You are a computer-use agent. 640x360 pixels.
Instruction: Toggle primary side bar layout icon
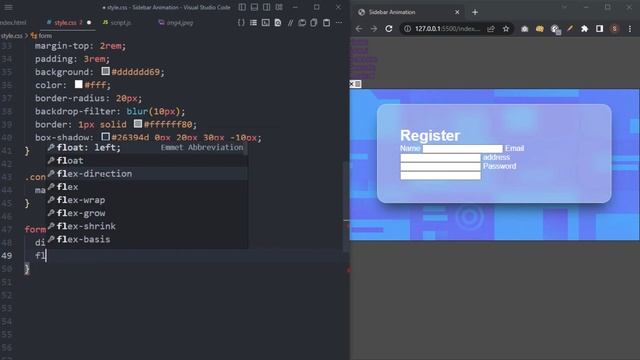coord(242,7)
